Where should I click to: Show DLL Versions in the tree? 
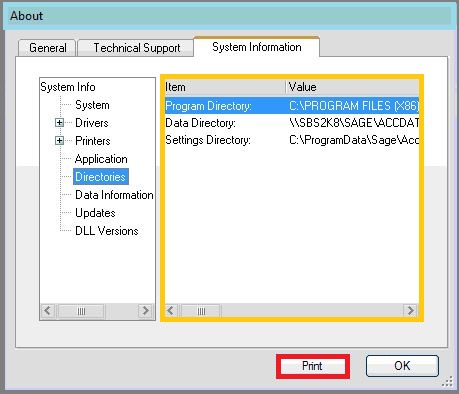point(107,231)
